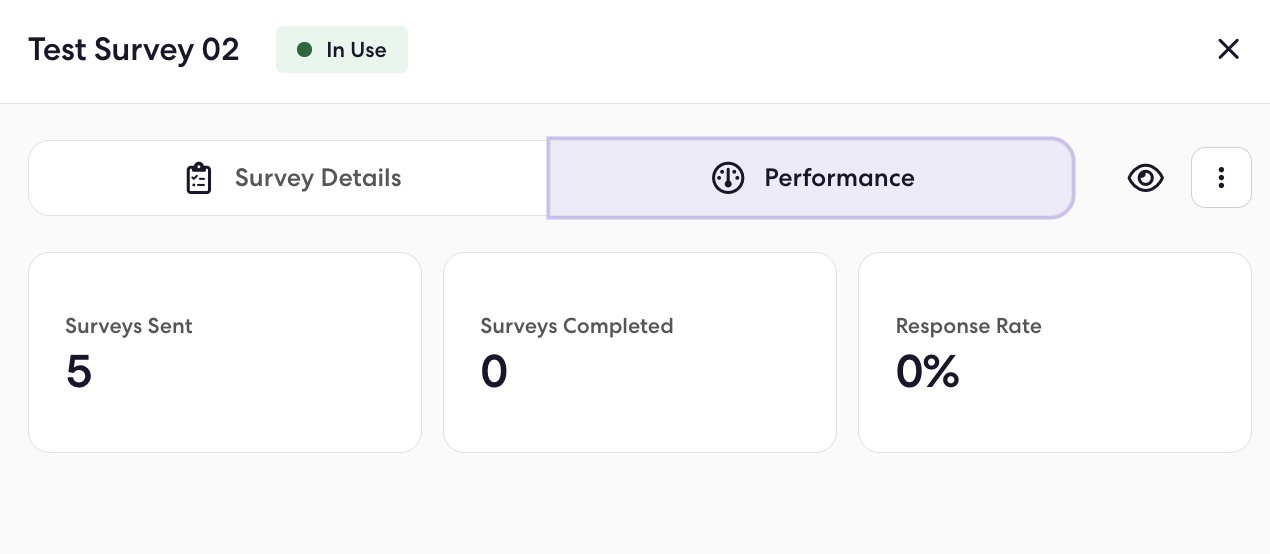
Task: Click the Surveys Sent value 5
Action: coord(79,372)
